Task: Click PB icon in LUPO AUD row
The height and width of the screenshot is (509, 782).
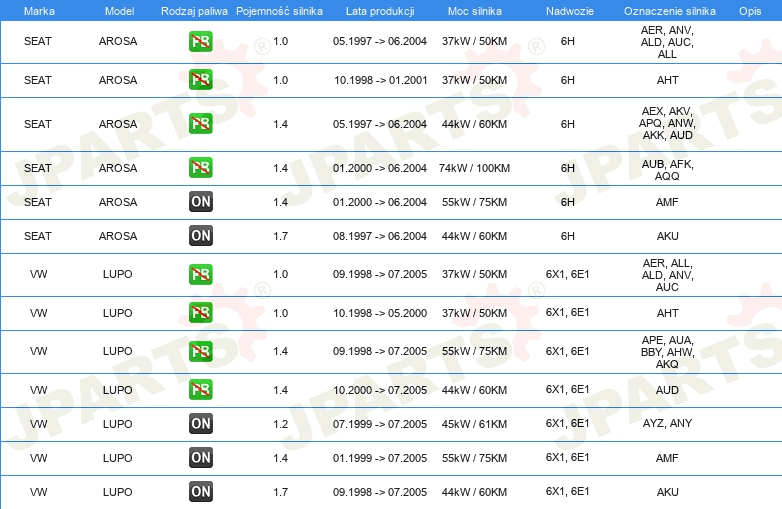Action: [200, 389]
